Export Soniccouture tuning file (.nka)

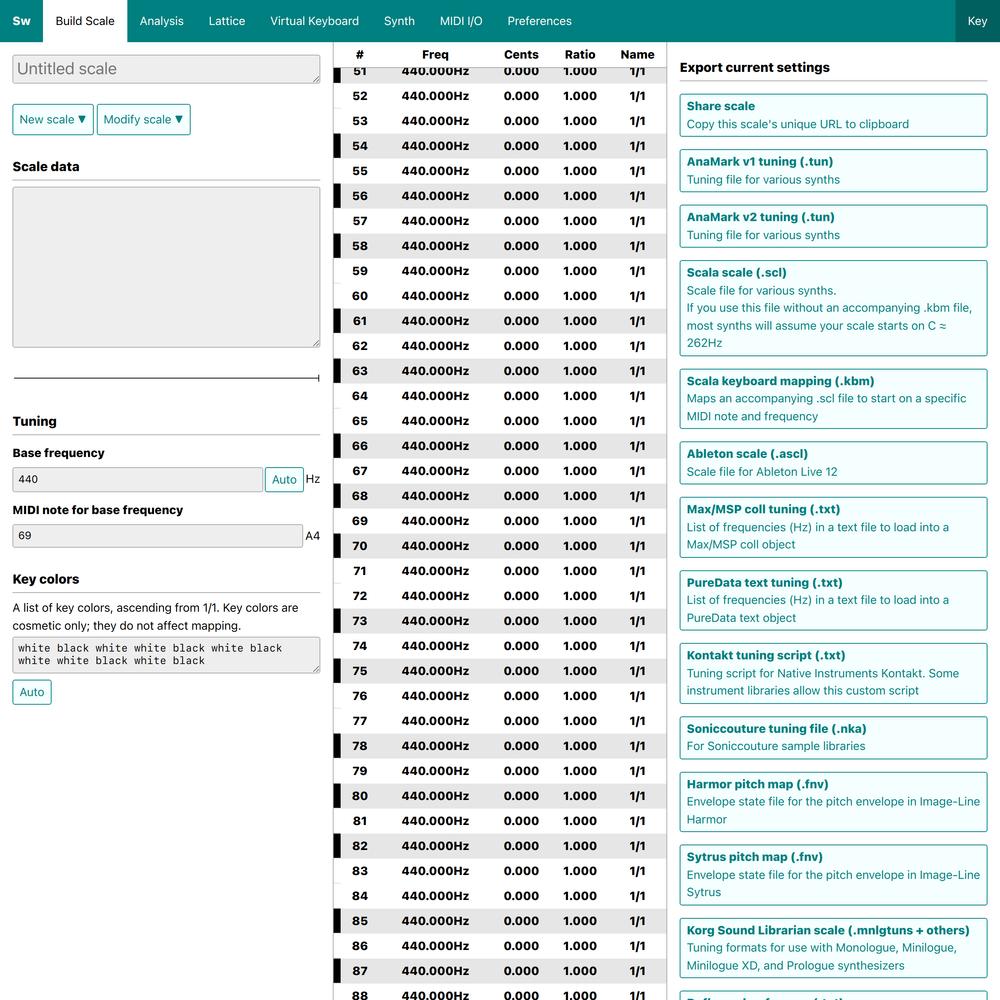coord(833,738)
